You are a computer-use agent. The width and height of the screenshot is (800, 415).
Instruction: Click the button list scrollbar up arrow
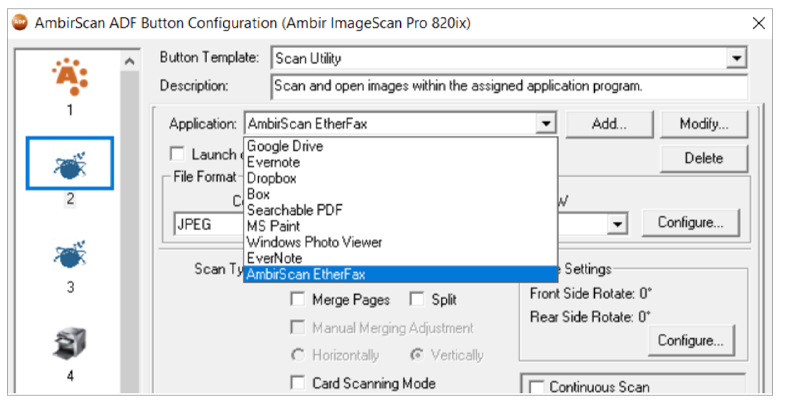(130, 61)
